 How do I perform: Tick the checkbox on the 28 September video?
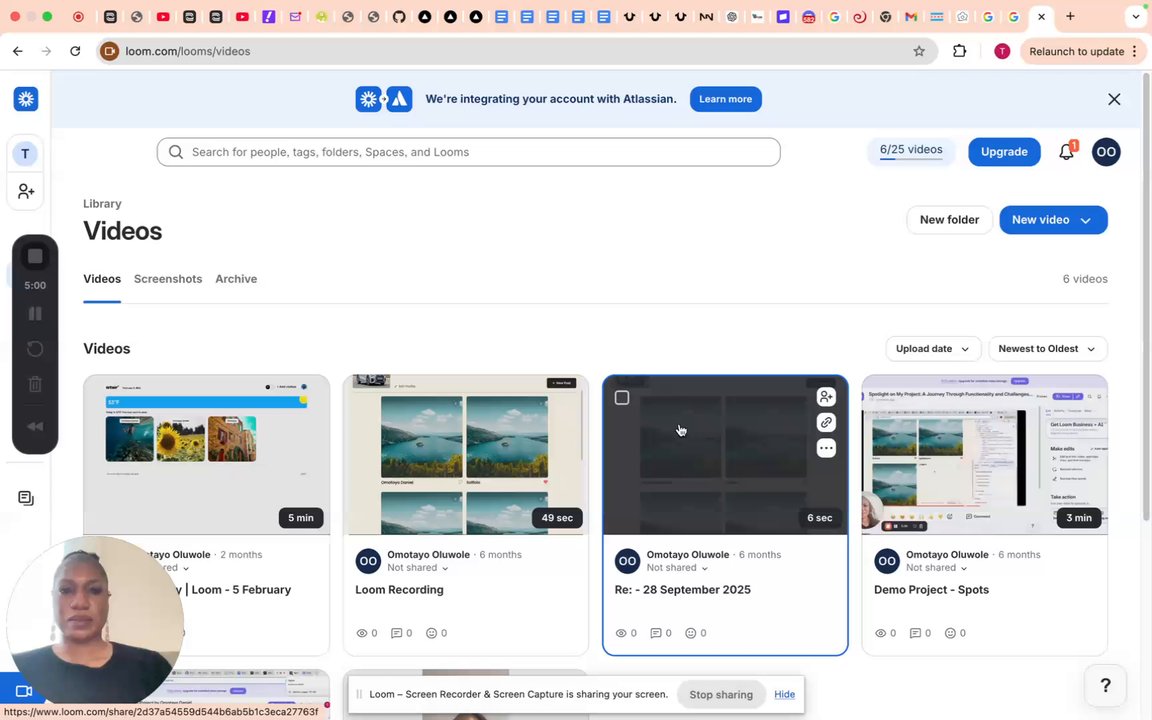pyautogui.click(x=622, y=397)
